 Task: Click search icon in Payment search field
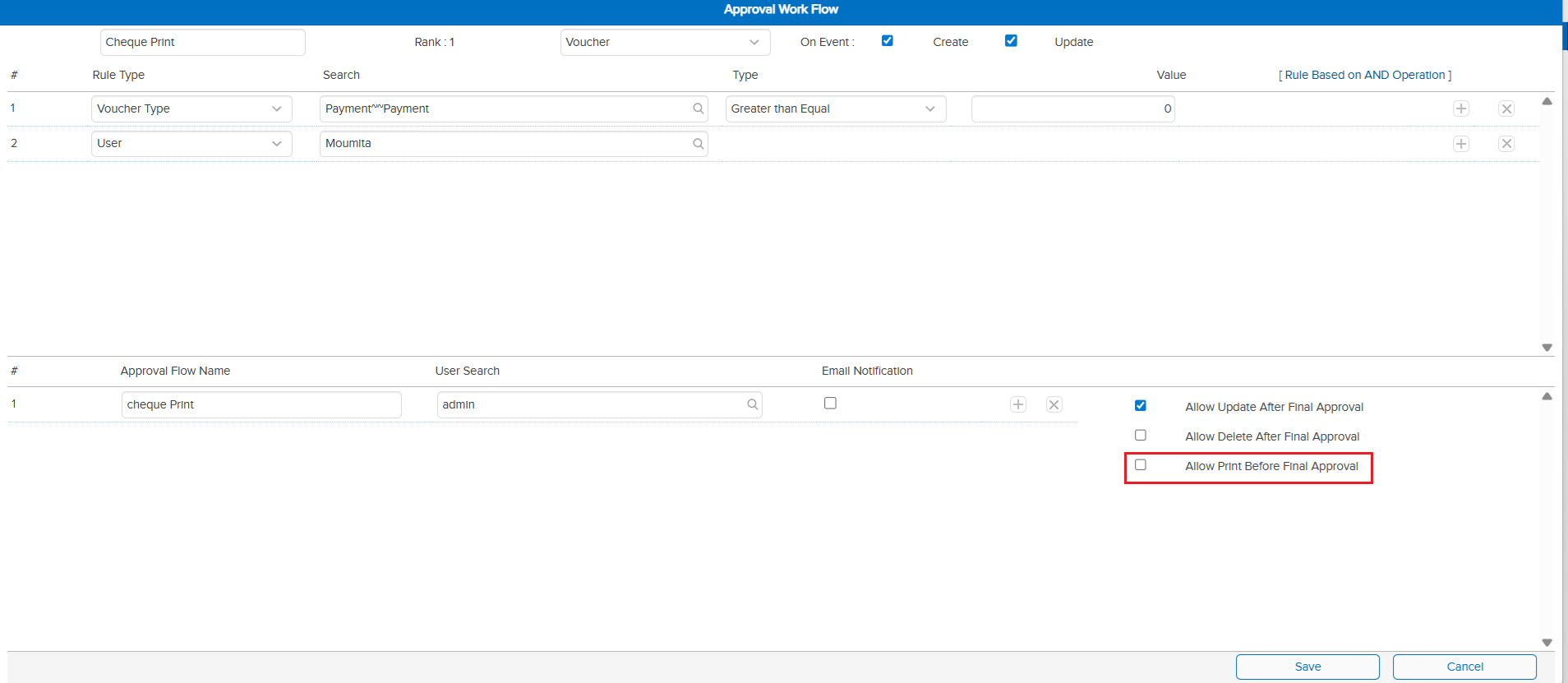coord(698,108)
